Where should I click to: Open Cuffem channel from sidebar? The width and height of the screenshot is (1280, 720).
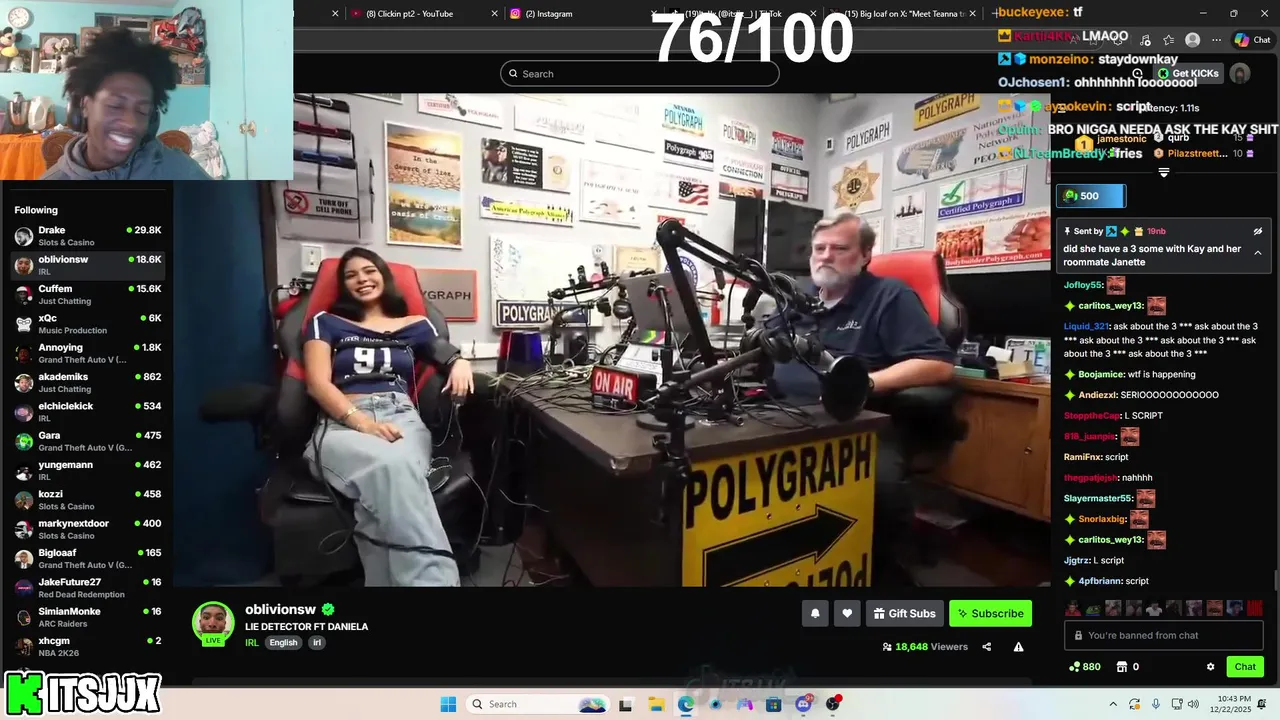pos(88,294)
